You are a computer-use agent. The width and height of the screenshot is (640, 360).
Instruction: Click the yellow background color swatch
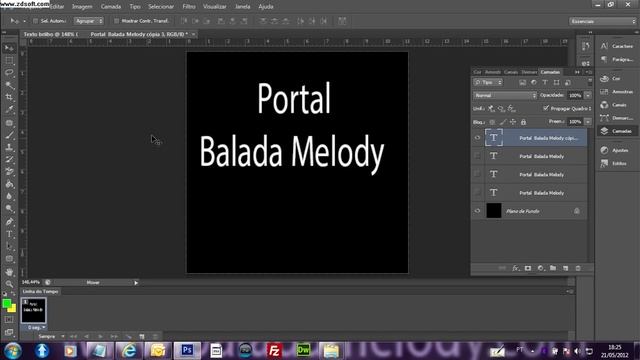point(13,309)
